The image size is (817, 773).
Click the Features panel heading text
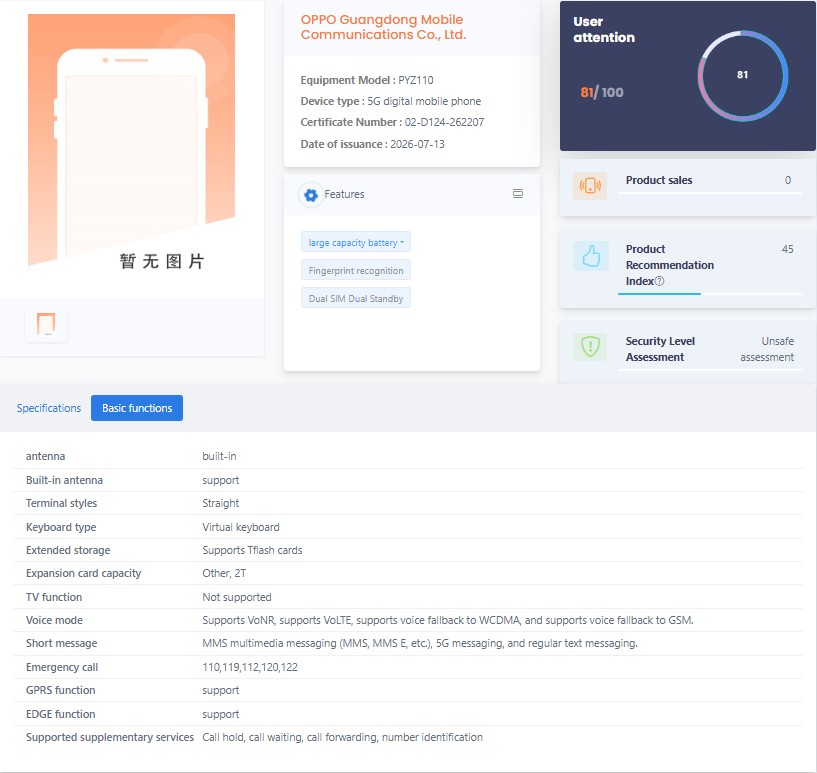click(344, 194)
